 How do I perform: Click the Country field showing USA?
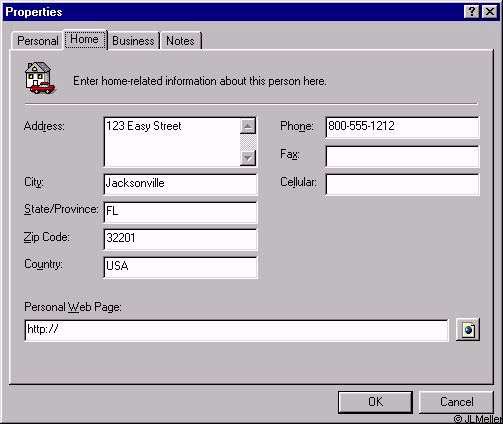[x=180, y=267]
